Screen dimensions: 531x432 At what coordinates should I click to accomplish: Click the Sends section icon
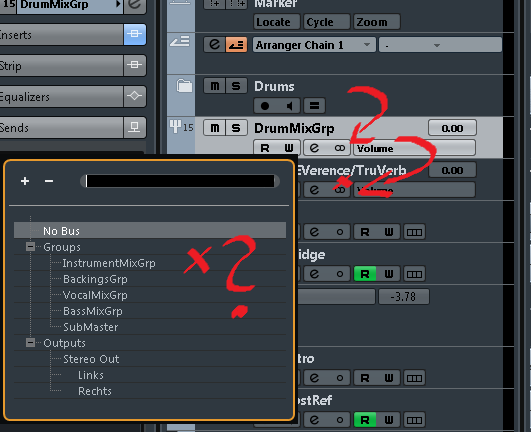134,127
